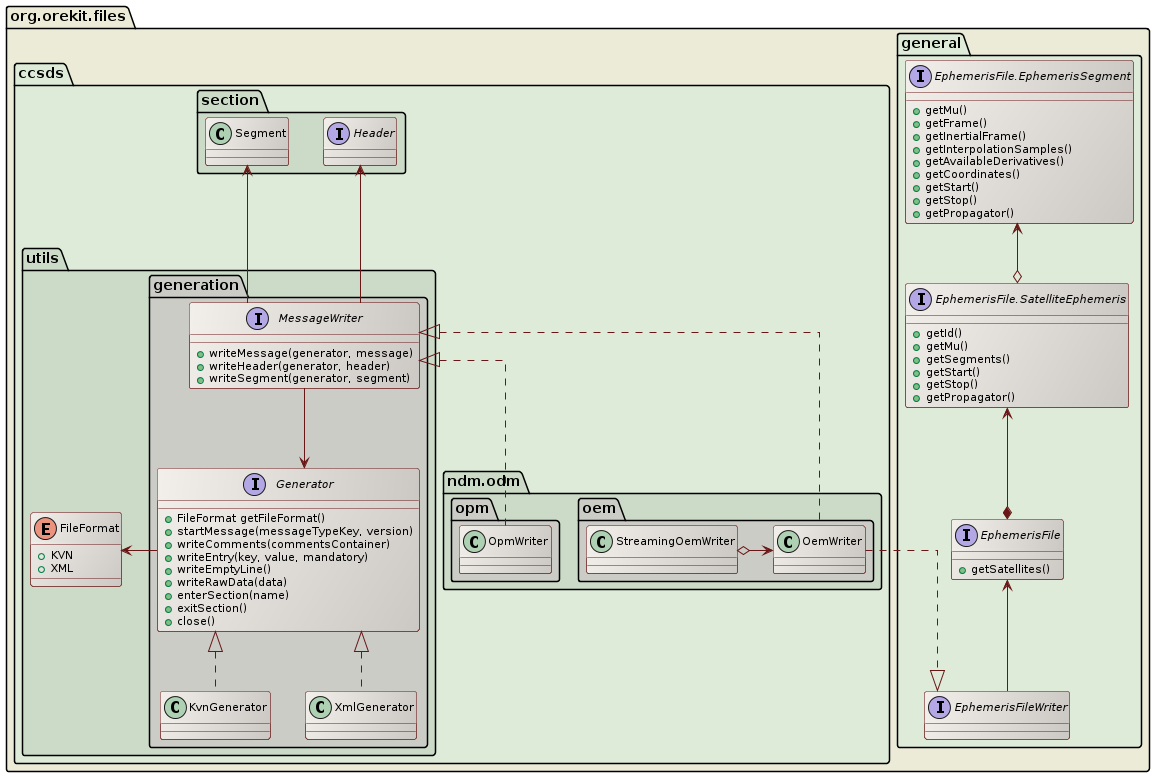Click the class icon on OpmWriter

(475, 541)
